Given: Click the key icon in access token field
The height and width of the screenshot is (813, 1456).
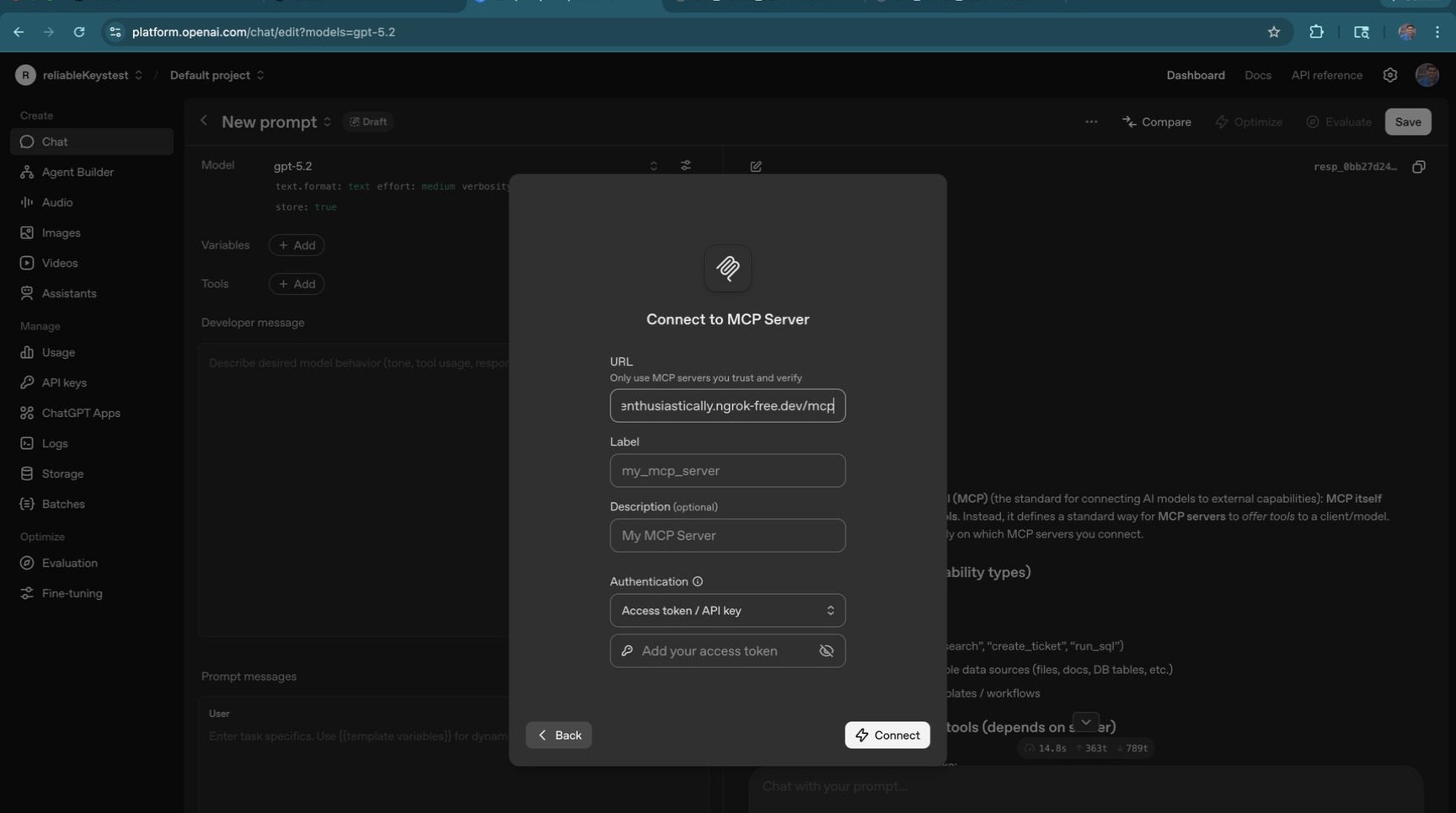Looking at the screenshot, I should pyautogui.click(x=627, y=650).
